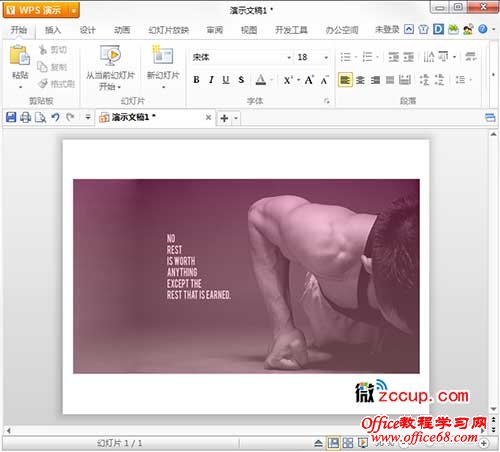Toggle right text alignment
Screen dimensions: 500x452
375,80
